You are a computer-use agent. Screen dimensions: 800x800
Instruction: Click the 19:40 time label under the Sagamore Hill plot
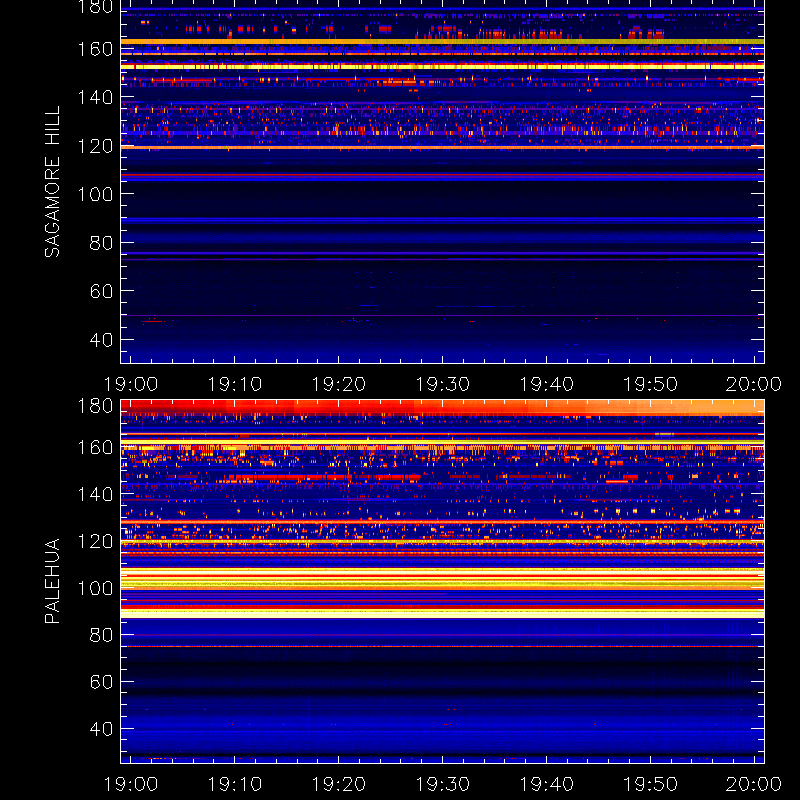[x=547, y=384]
